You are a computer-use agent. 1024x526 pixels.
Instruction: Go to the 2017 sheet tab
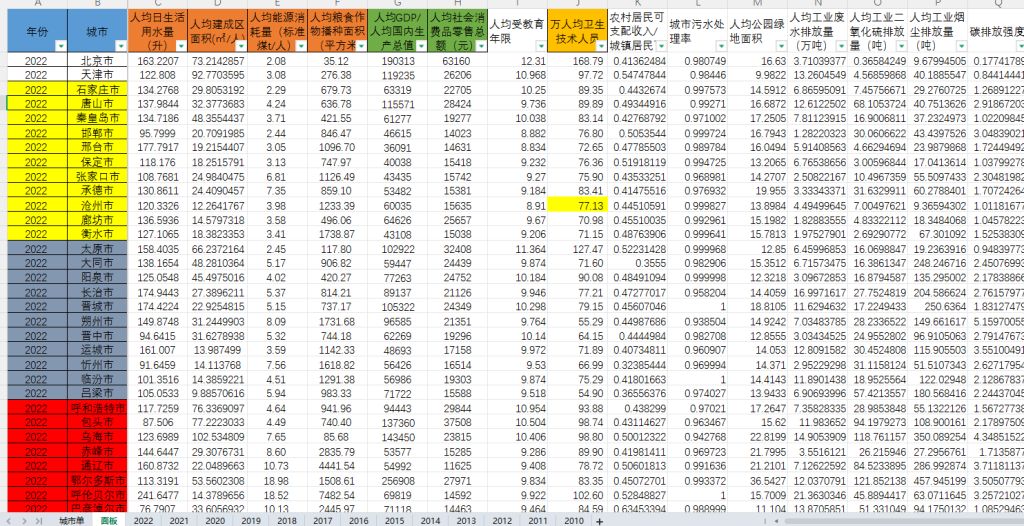(322, 521)
